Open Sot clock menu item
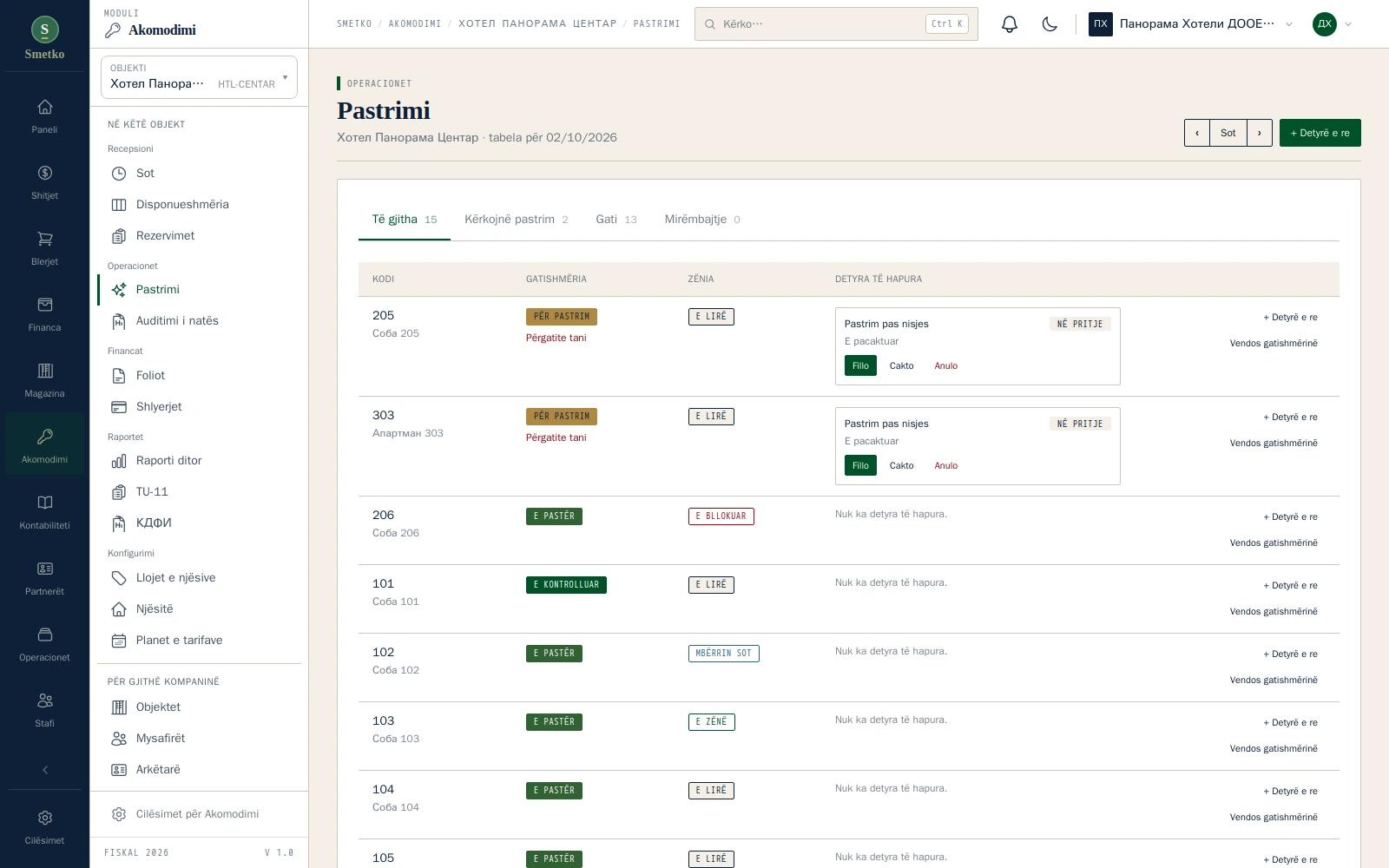 [x=200, y=174]
